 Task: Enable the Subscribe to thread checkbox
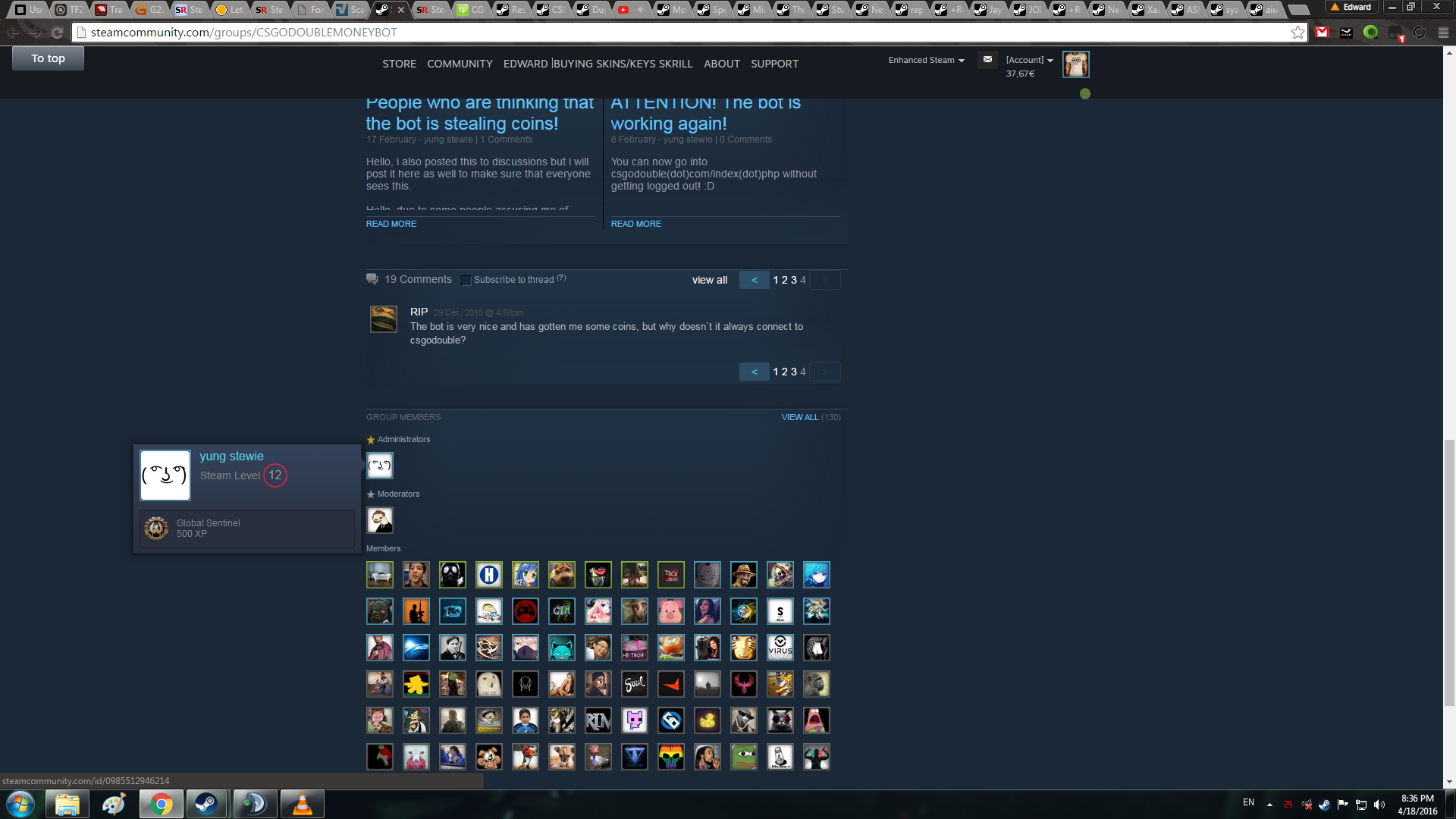tap(466, 281)
